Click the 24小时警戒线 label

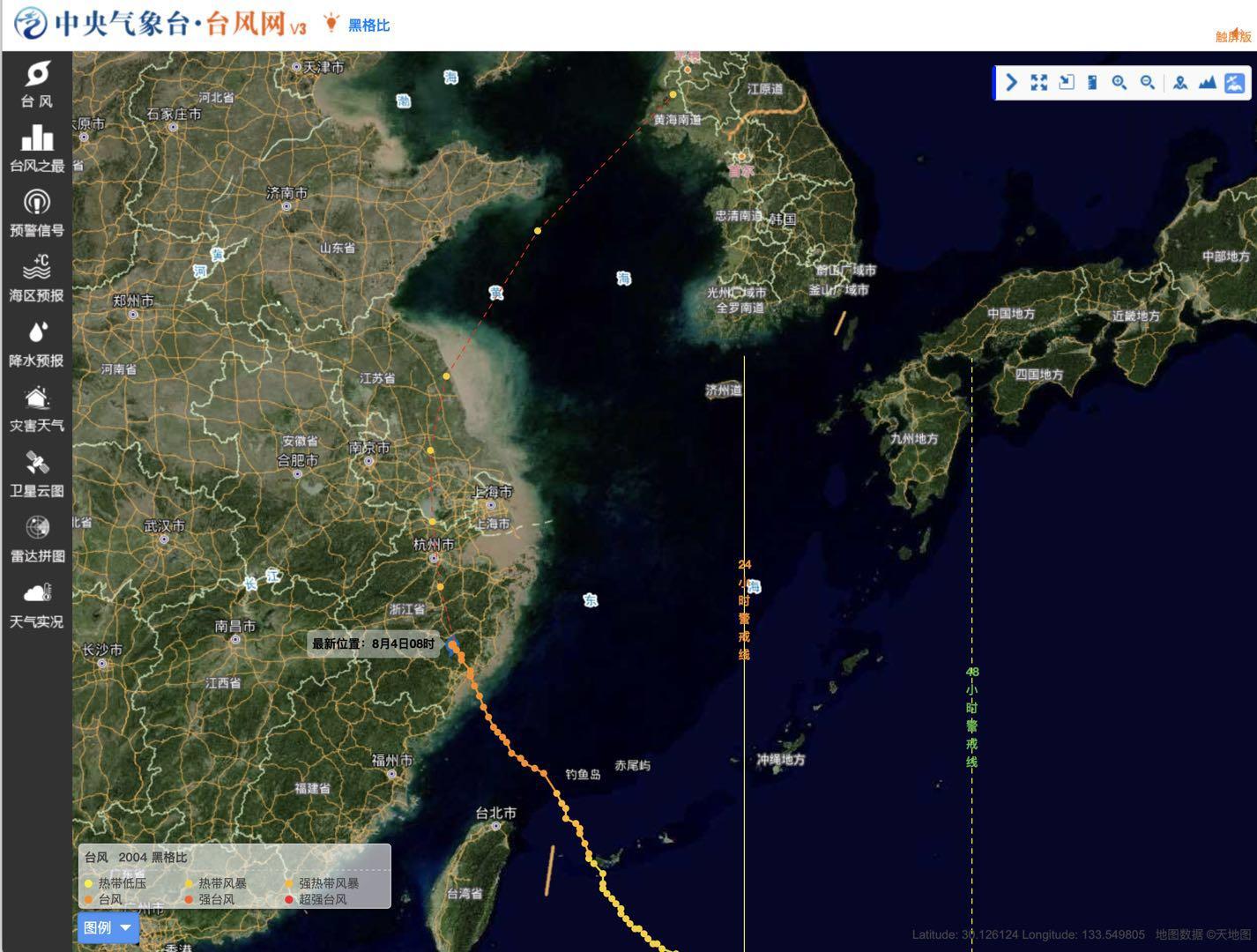tap(745, 609)
